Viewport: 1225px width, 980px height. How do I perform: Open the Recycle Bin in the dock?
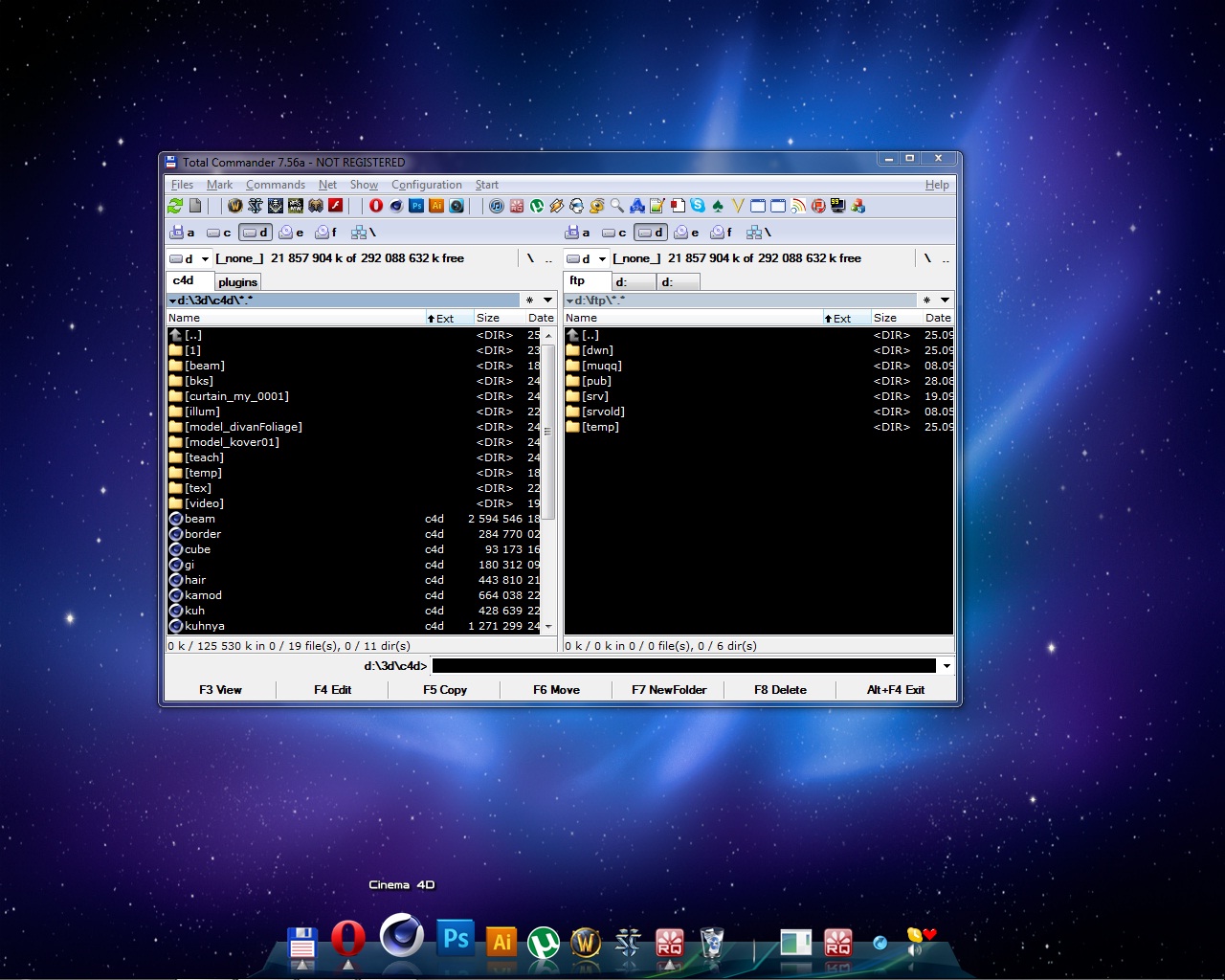click(x=711, y=942)
